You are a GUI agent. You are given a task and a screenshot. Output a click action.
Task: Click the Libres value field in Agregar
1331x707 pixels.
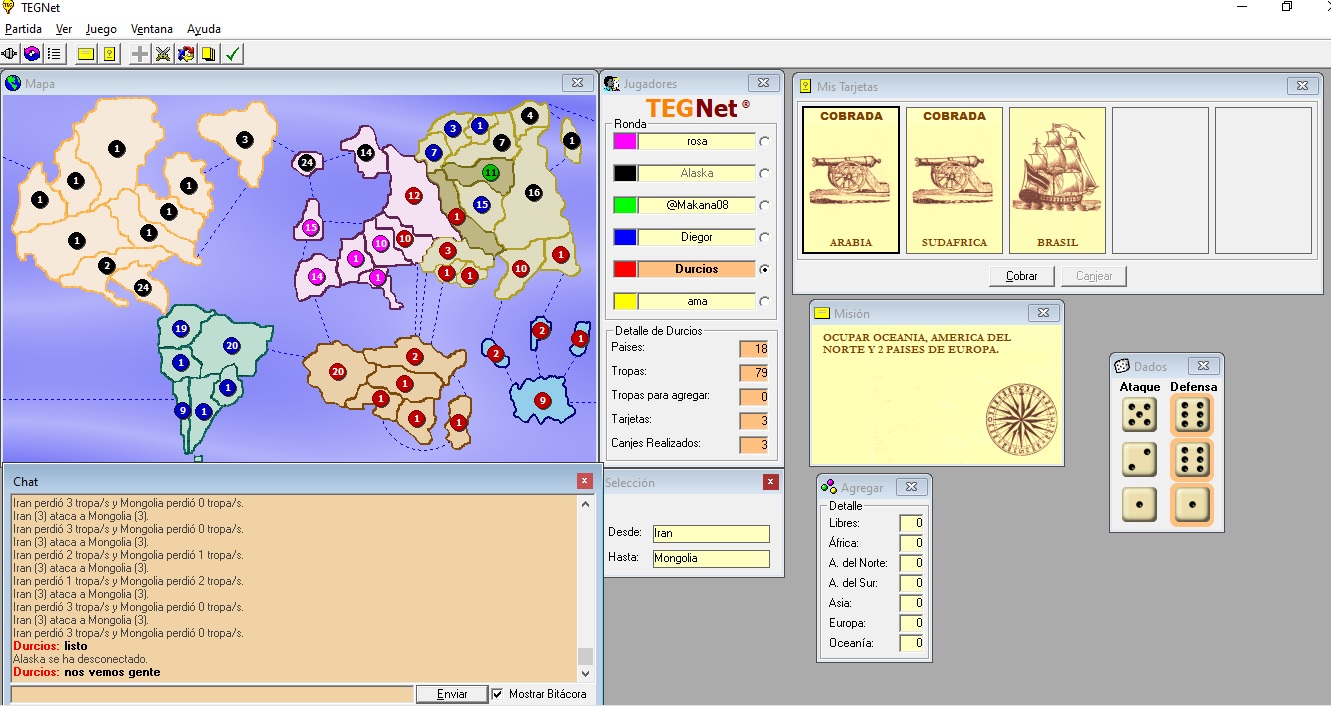click(x=911, y=523)
